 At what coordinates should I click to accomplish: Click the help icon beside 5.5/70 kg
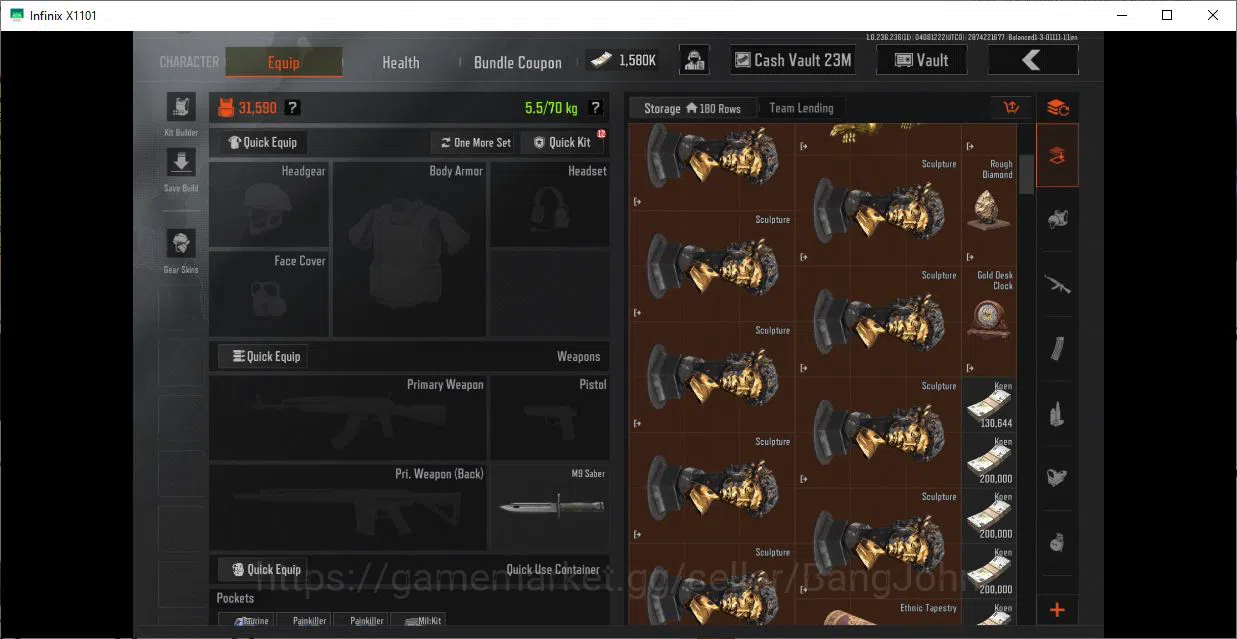595,108
